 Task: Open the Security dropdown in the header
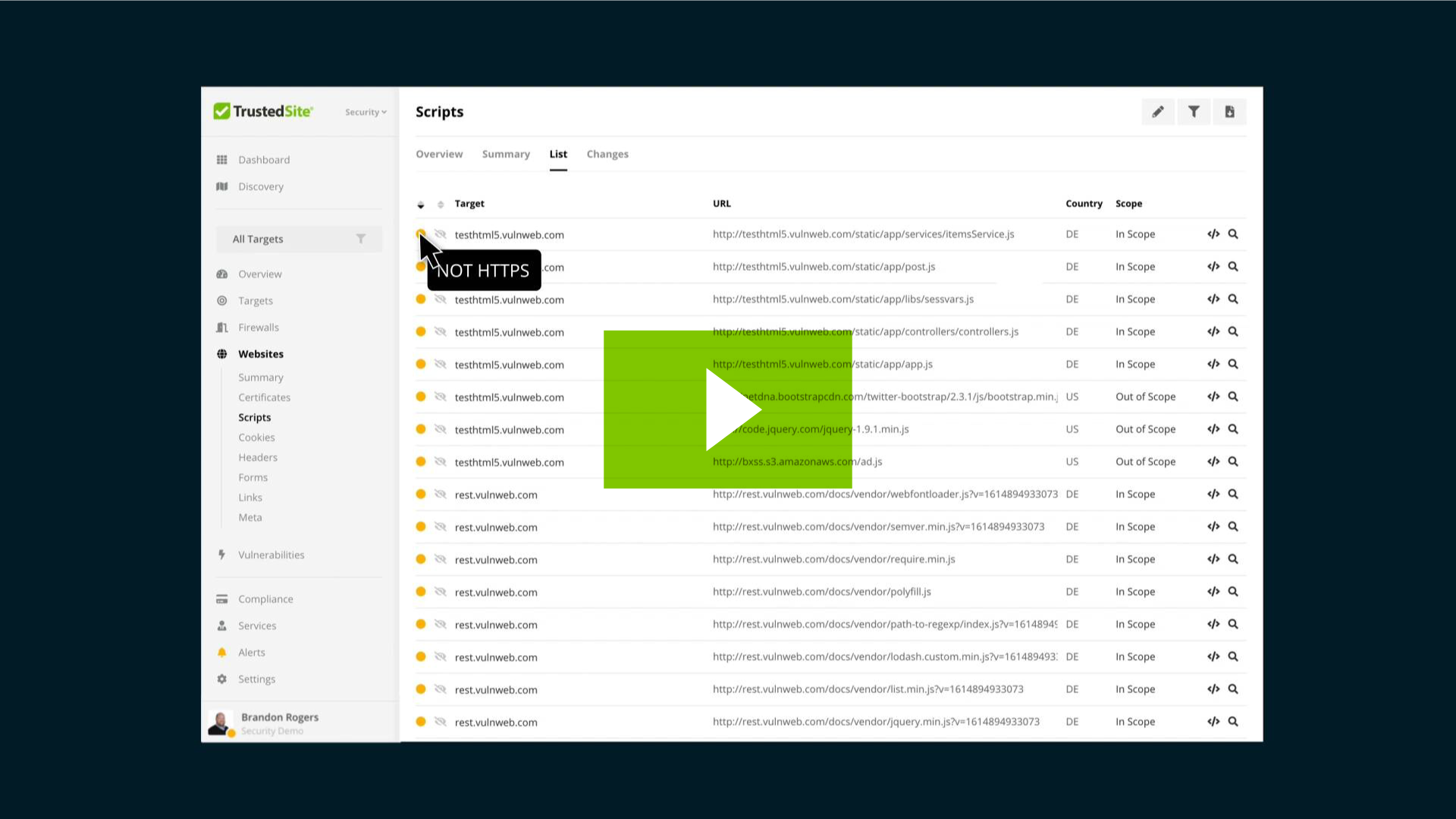(365, 111)
